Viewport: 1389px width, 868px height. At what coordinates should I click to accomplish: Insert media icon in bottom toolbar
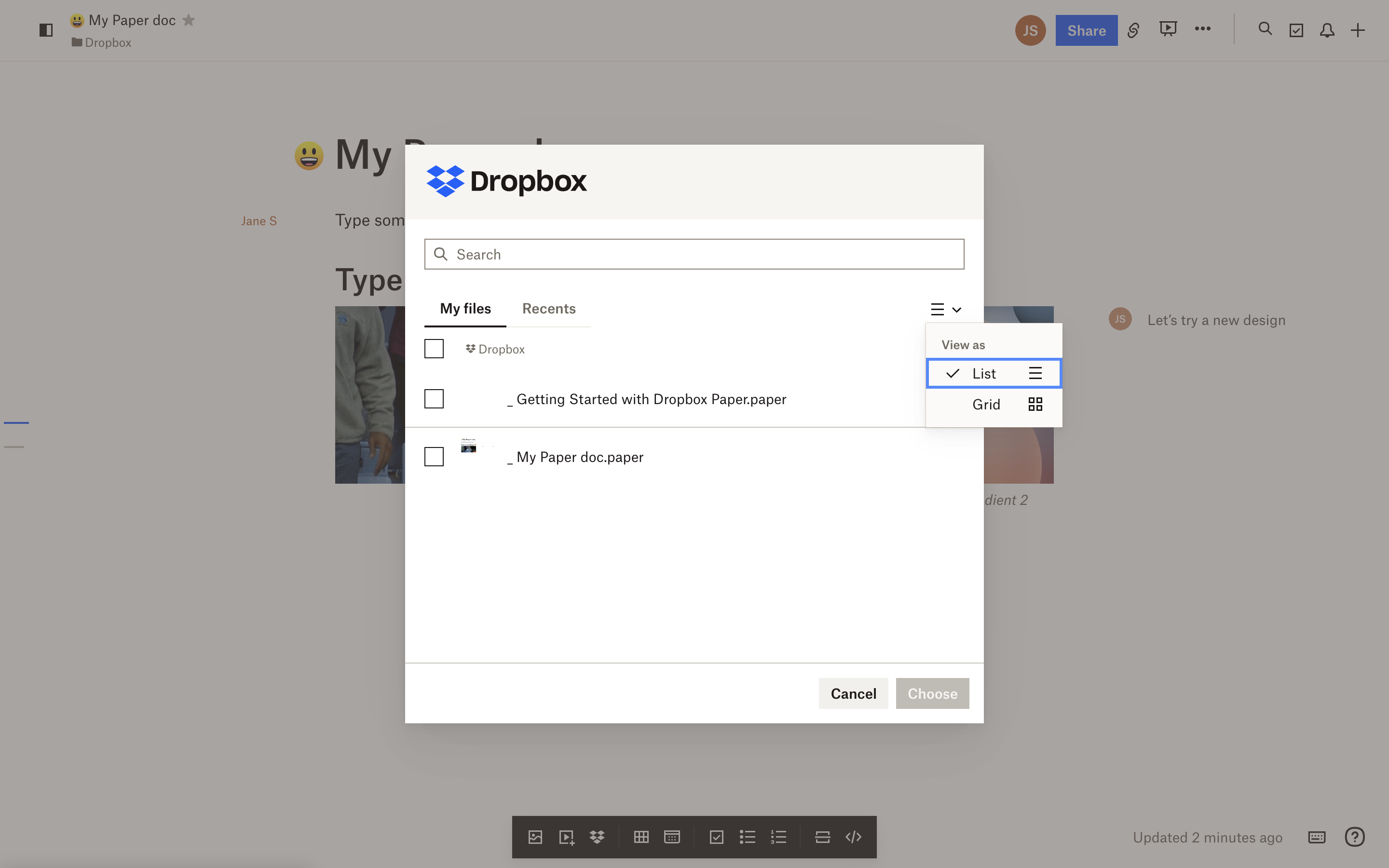[567, 837]
